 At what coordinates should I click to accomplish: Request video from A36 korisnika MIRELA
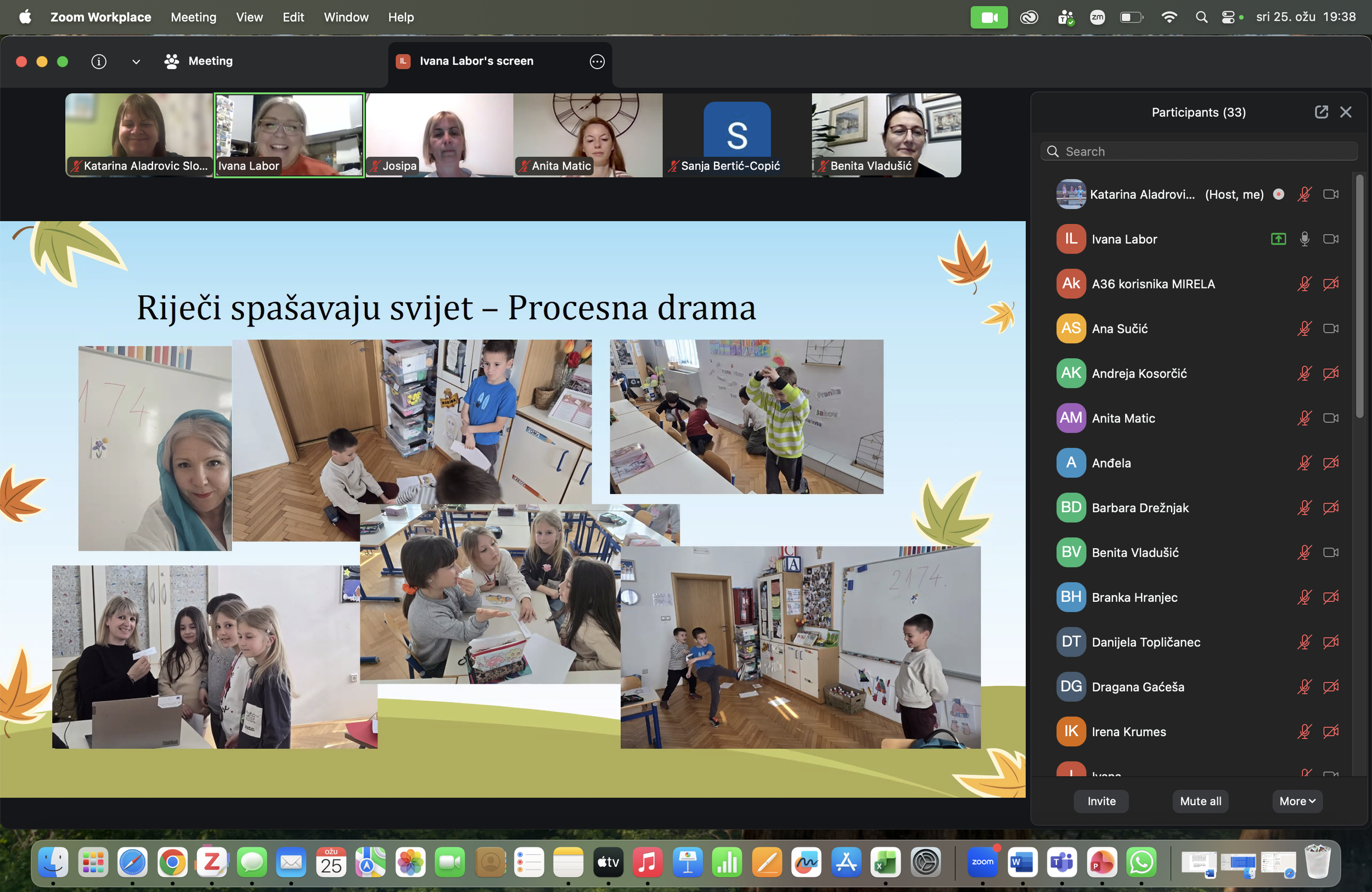(x=1330, y=284)
